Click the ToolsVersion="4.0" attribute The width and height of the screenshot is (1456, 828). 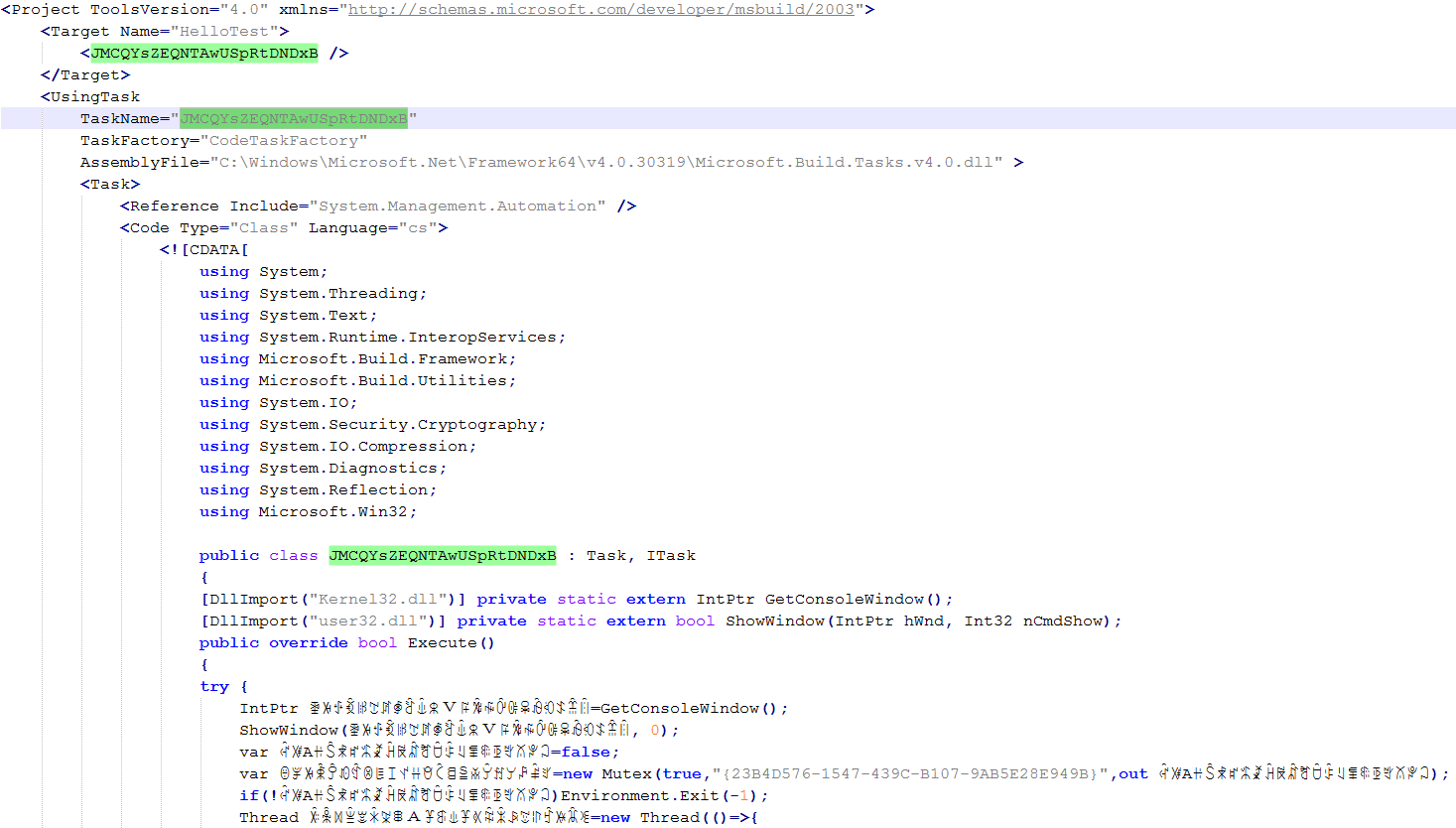point(180,9)
